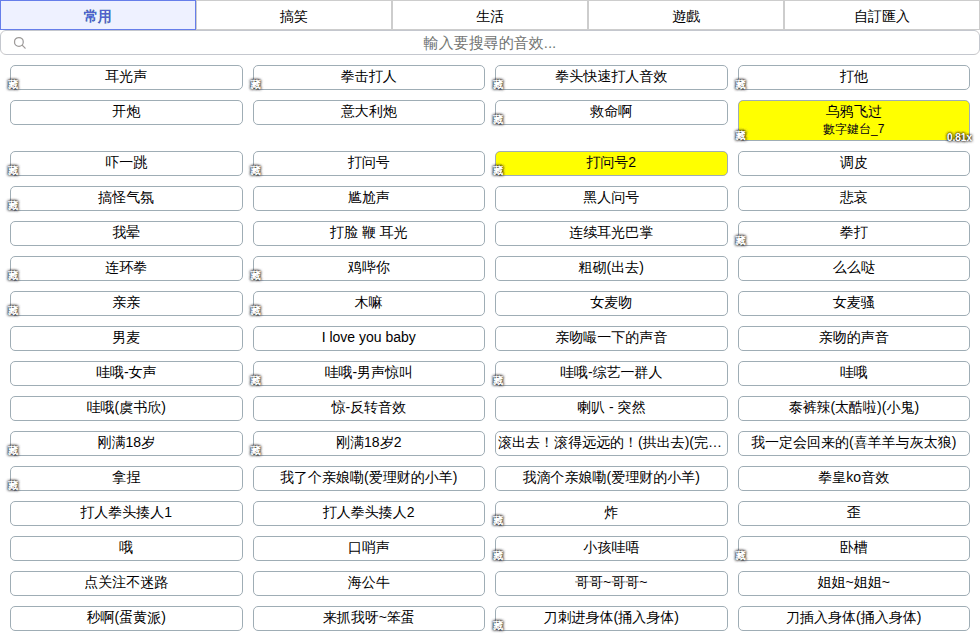Play the 悲哀 sound effect
This screenshot has width=980, height=640.
(854, 199)
